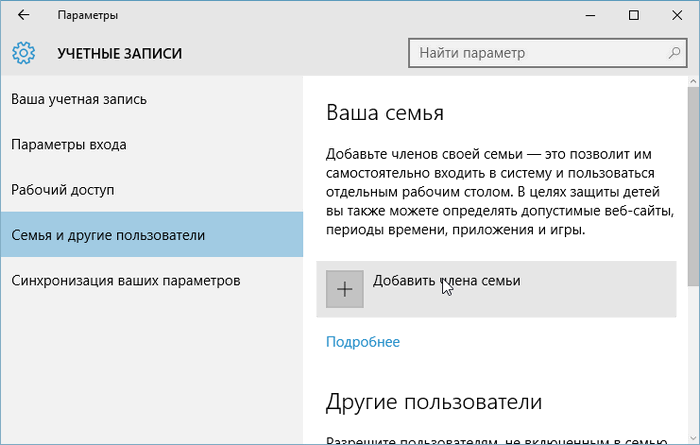This screenshot has height=445, width=700.
Task: Click the 'Другие пользователи' heading
Action: 434,402
